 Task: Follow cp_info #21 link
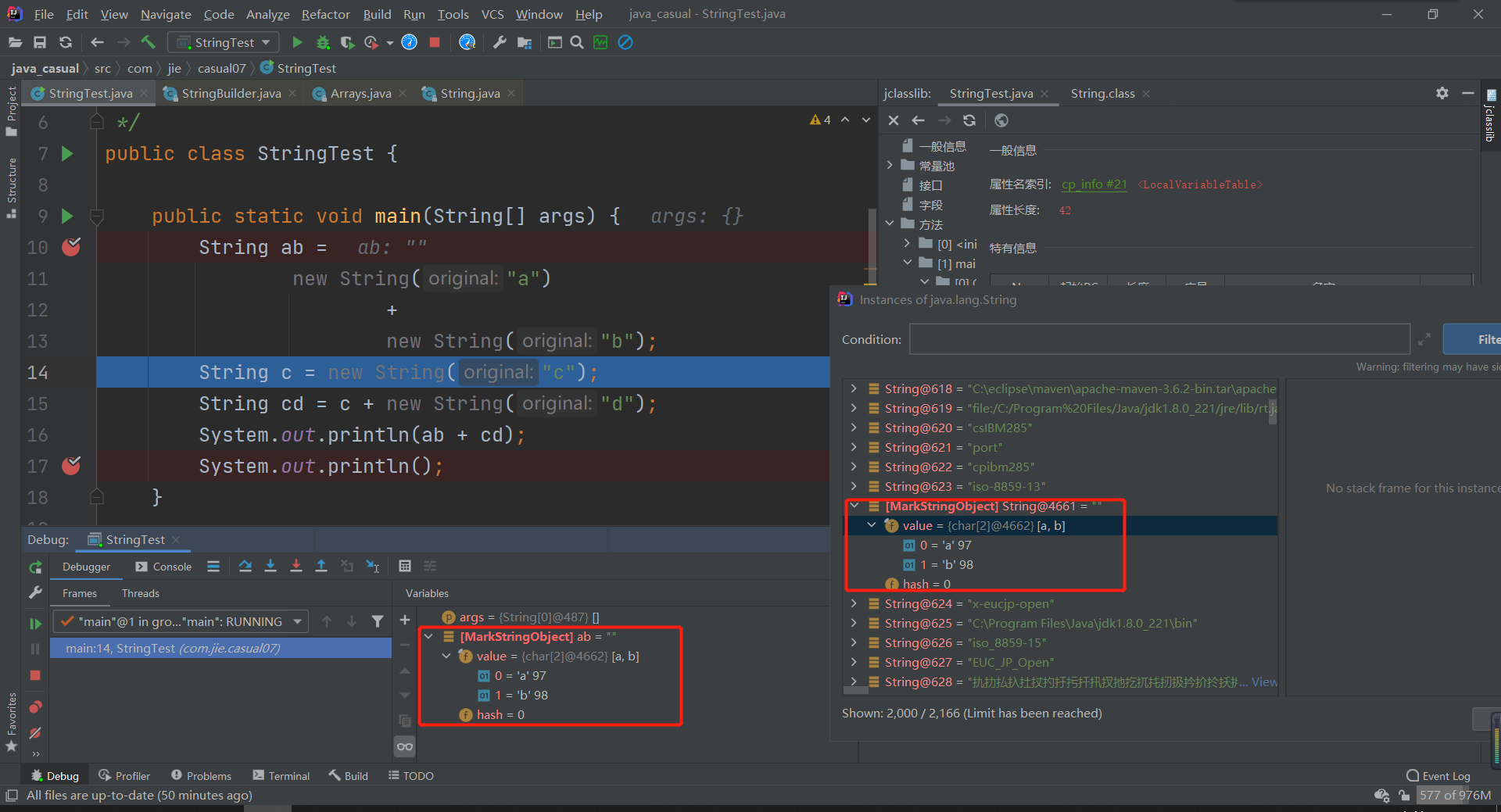(x=1094, y=184)
